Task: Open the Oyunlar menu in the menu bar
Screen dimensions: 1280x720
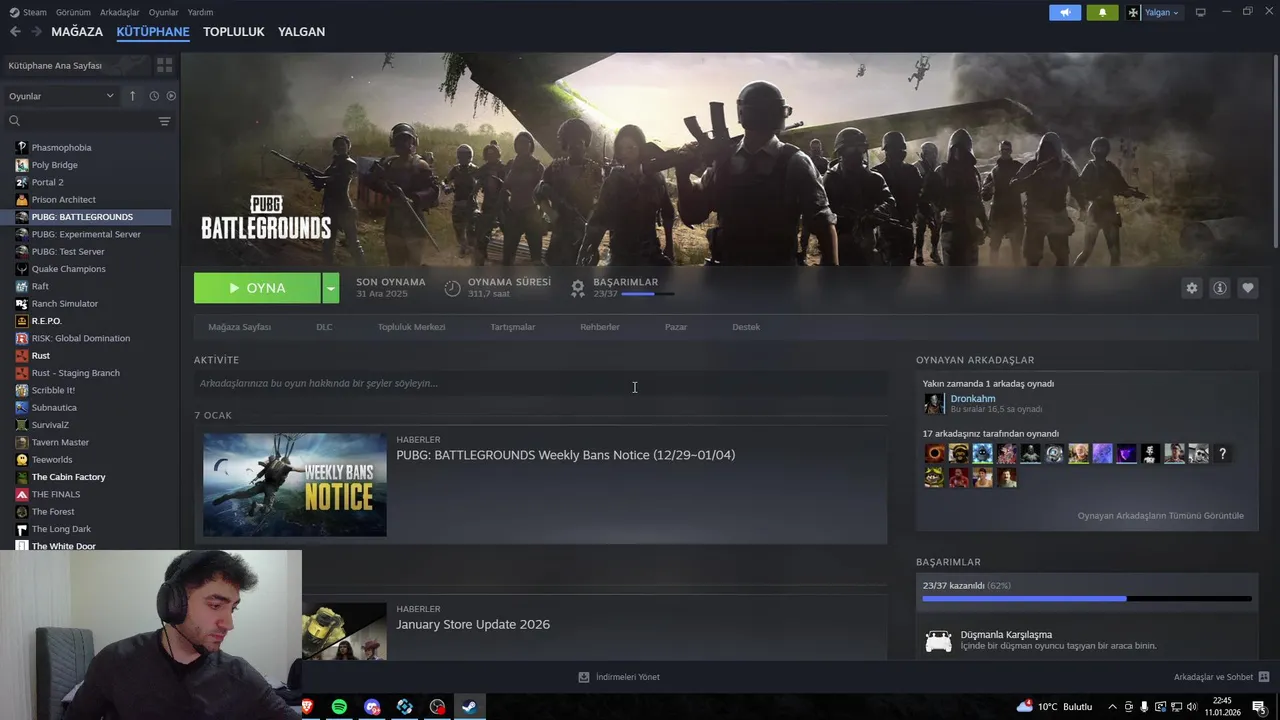Action: pos(163,12)
